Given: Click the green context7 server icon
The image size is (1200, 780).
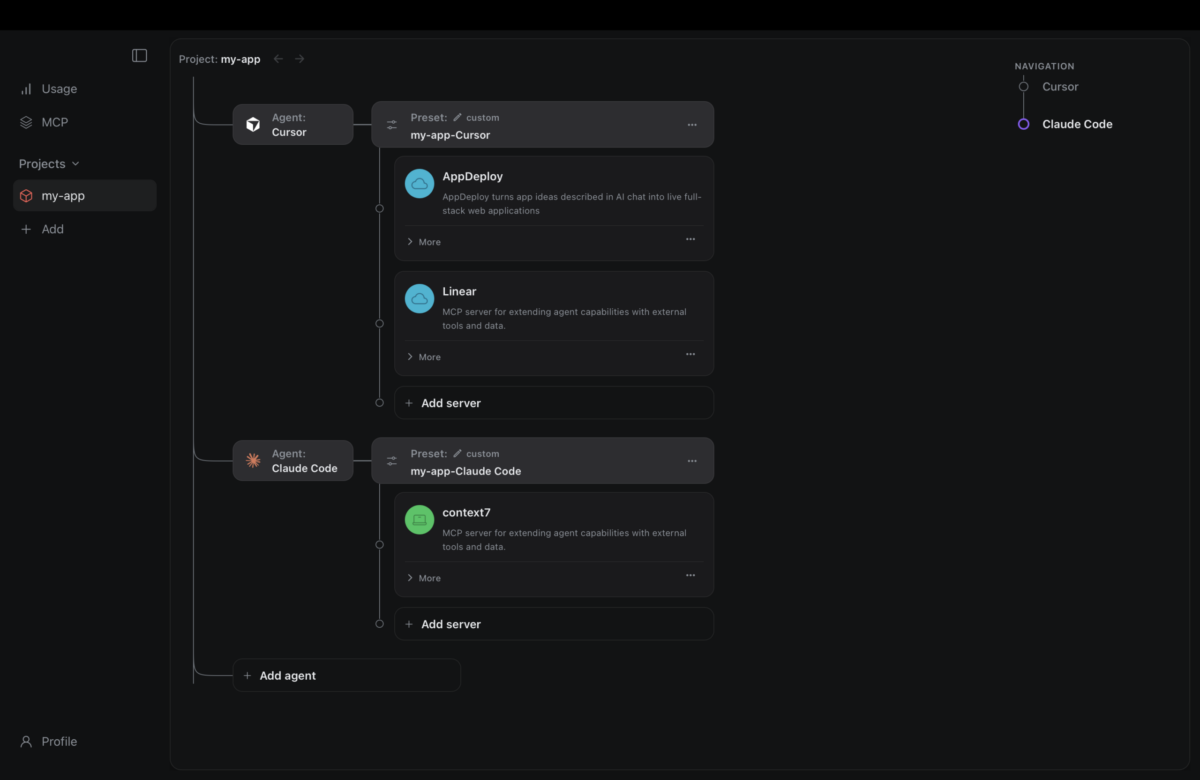Looking at the screenshot, I should 419,520.
